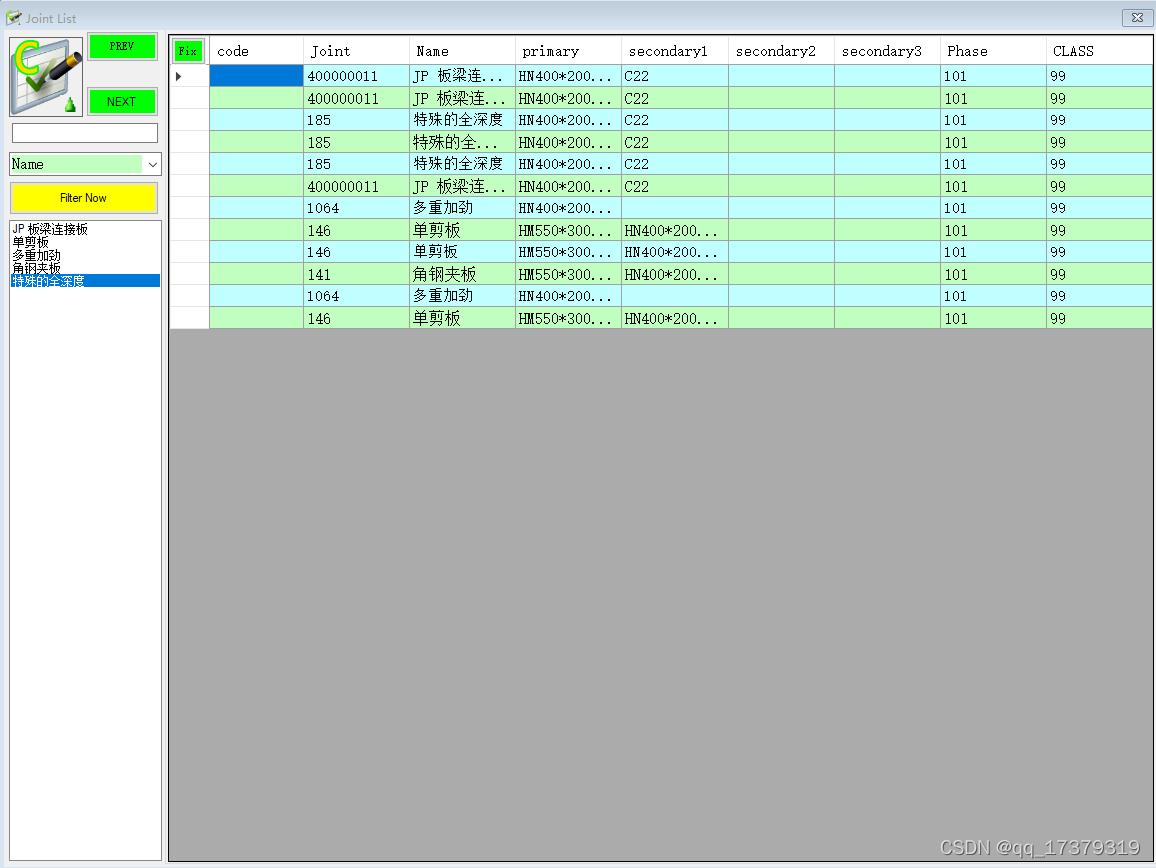Click the empty search input field
The image size is (1156, 868).
pos(85,133)
